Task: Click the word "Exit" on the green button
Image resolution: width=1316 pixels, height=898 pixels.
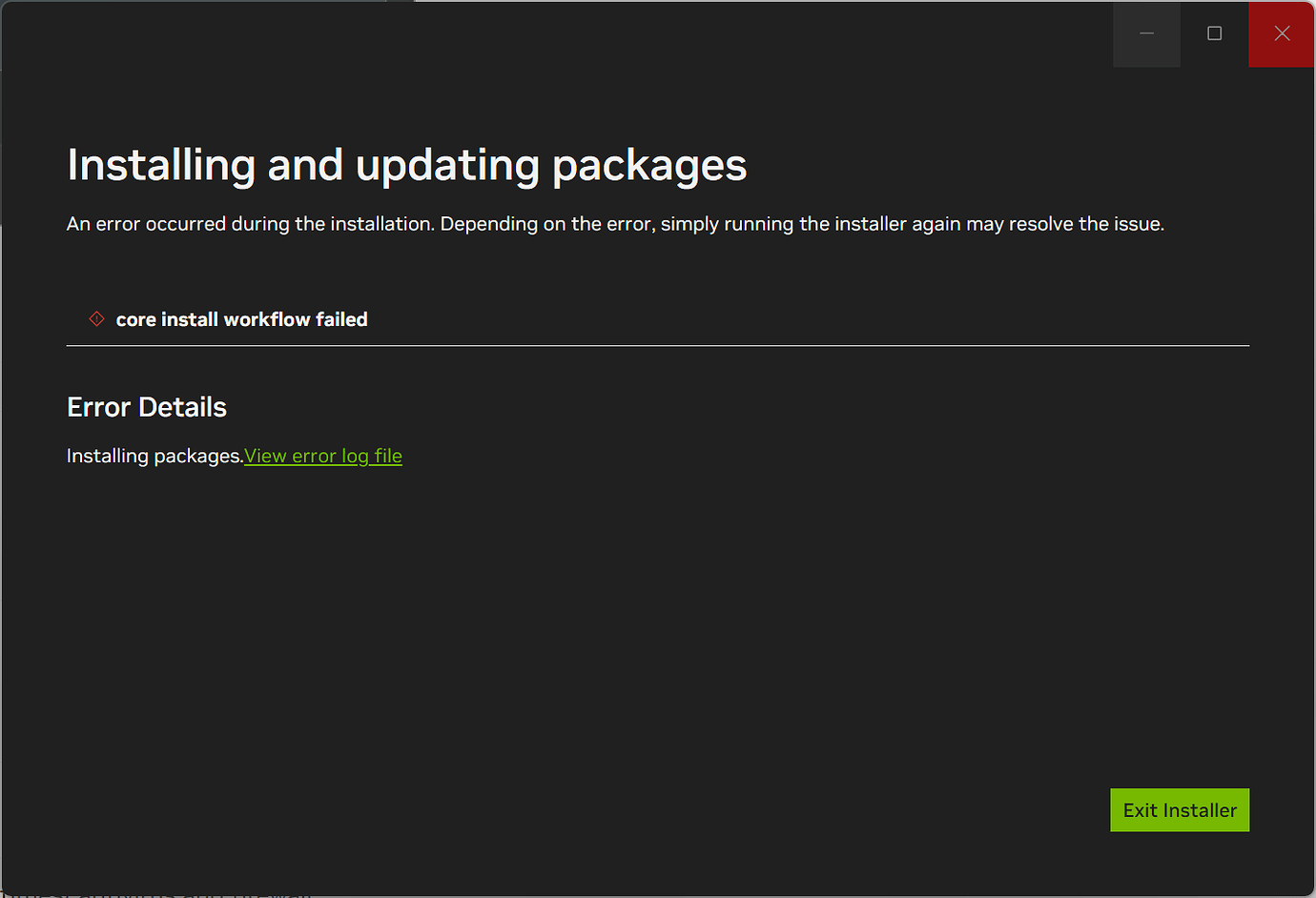Action: pyautogui.click(x=1140, y=810)
